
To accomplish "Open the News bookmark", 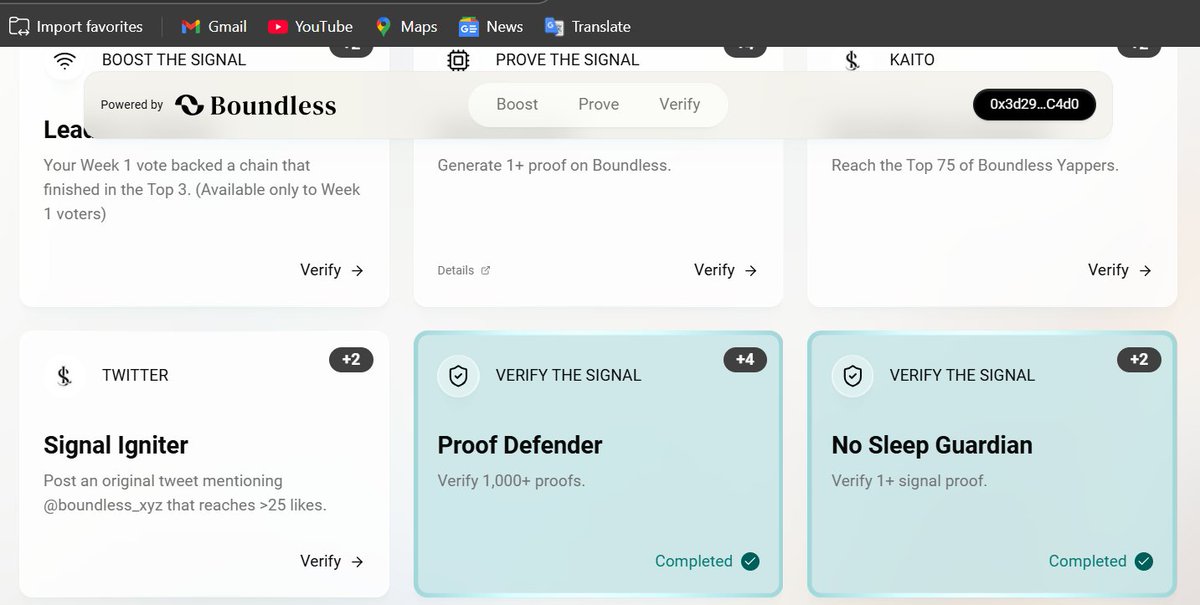I will pyautogui.click(x=491, y=26).
